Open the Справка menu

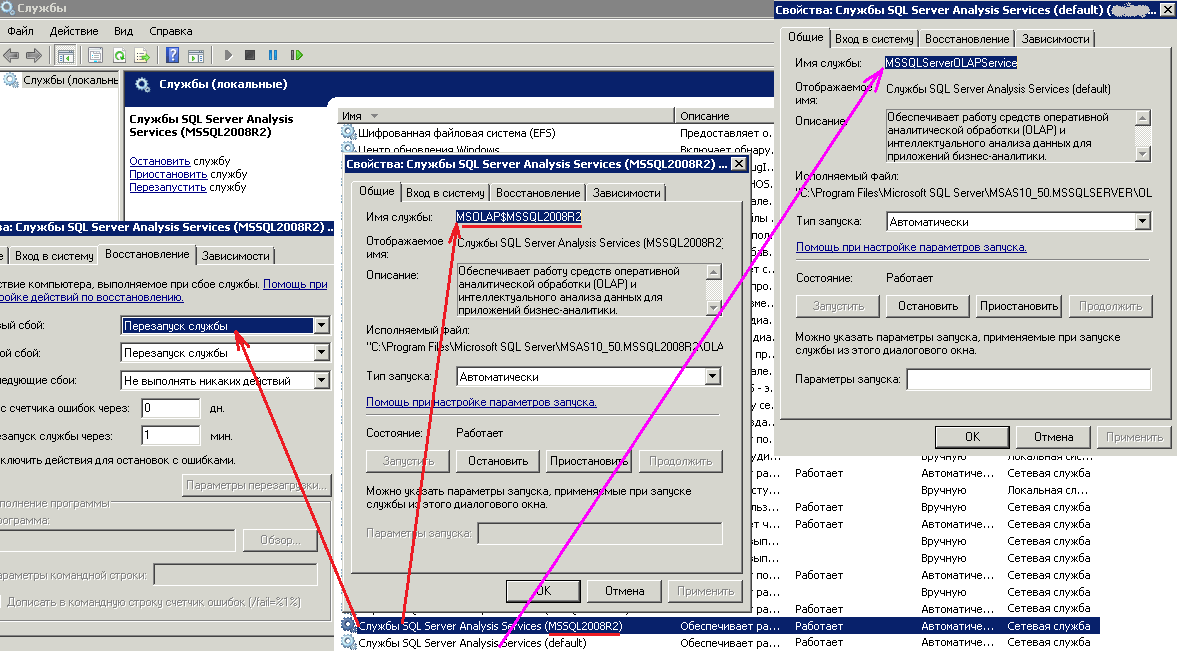(170, 31)
